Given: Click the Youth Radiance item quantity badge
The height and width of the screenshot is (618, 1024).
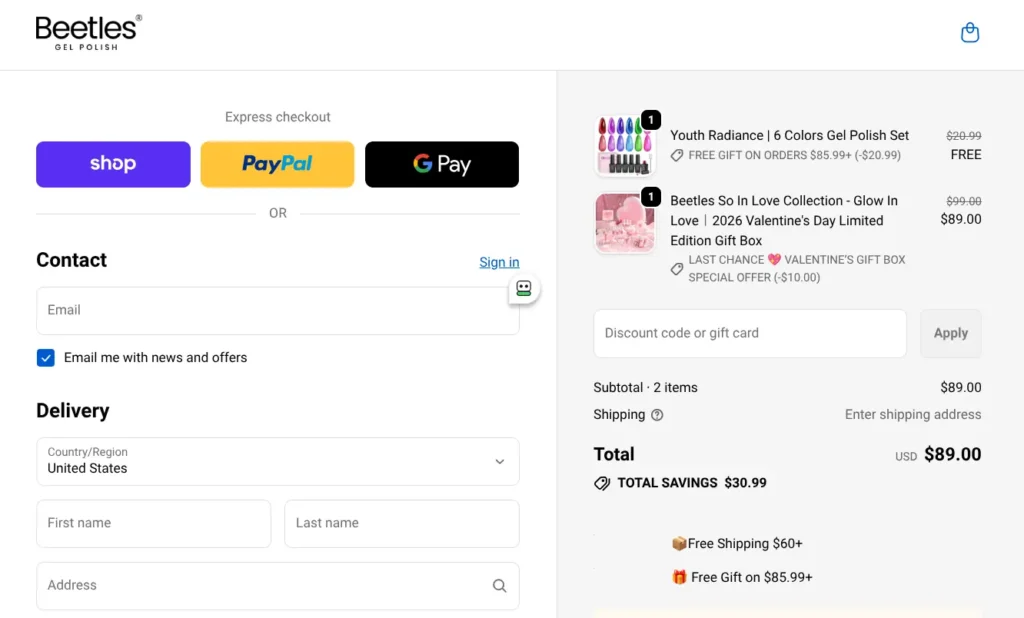Looking at the screenshot, I should (652, 118).
